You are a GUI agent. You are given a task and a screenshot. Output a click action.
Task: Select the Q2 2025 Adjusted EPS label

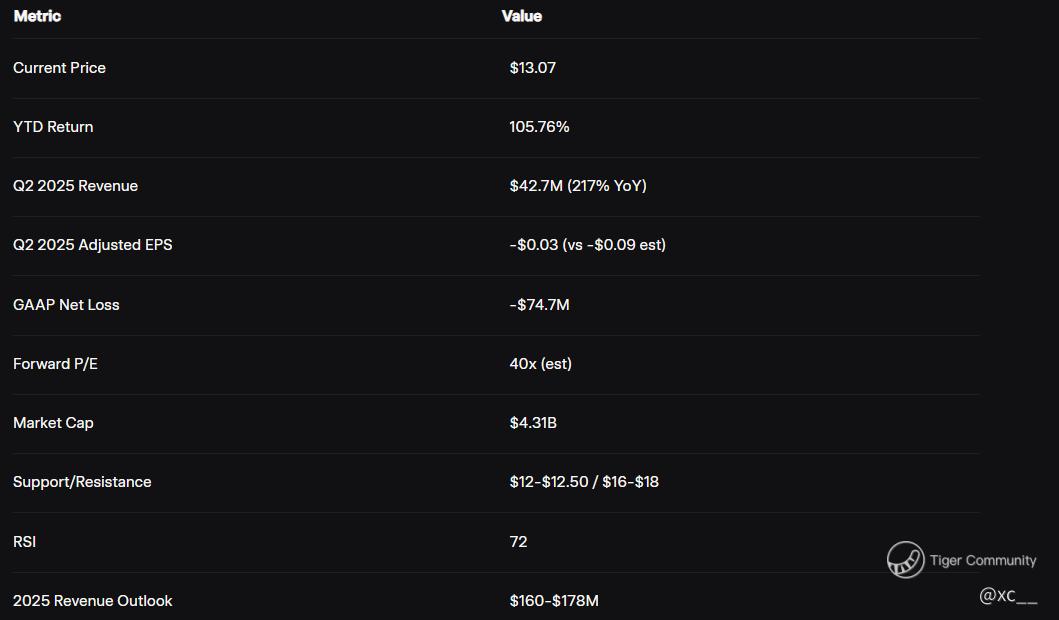tap(92, 245)
